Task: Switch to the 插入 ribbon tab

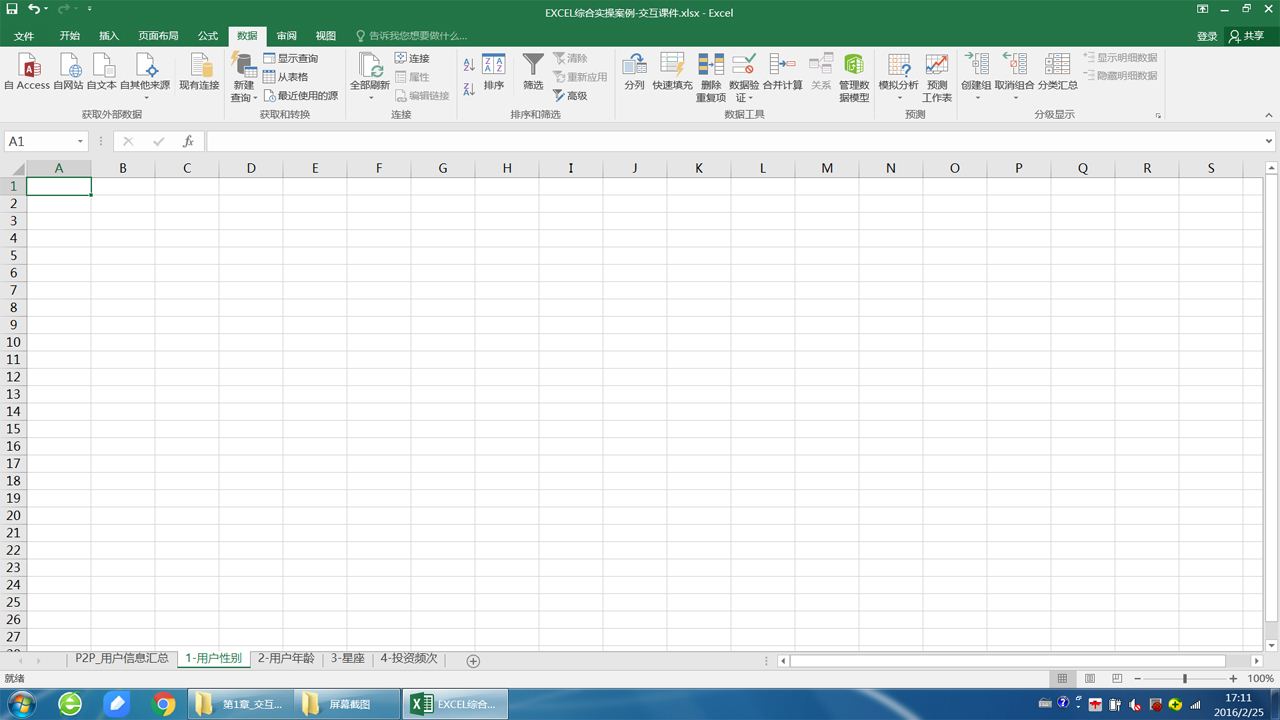Action: coord(109,36)
